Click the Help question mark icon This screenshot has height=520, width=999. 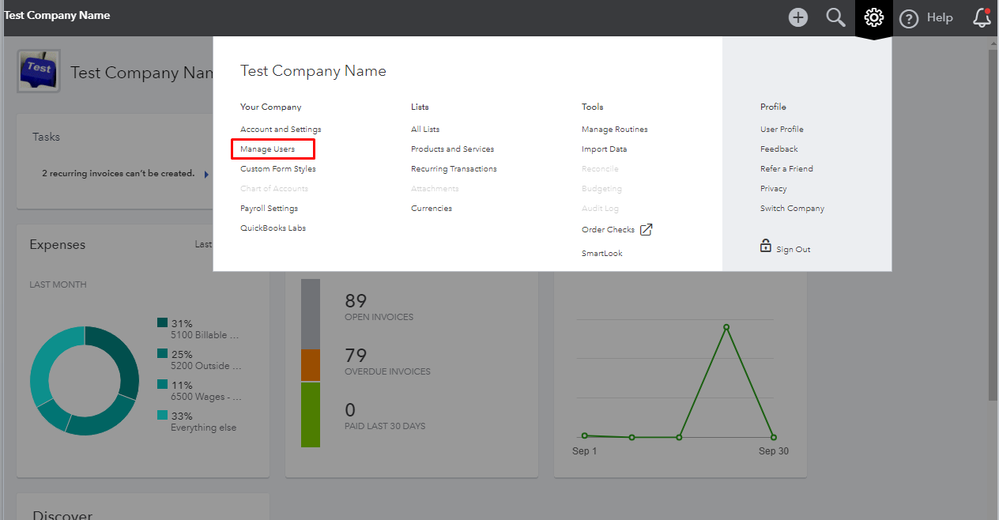(x=909, y=18)
